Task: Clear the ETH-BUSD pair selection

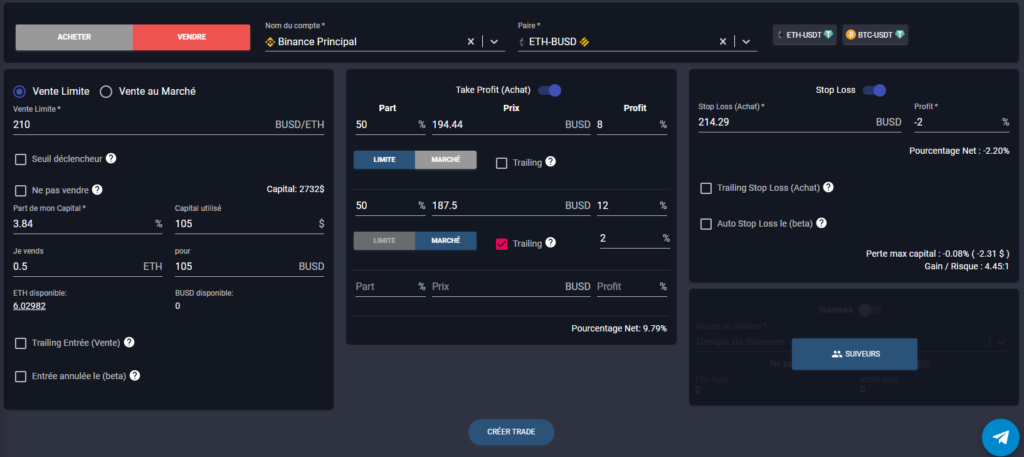Action: tap(723, 41)
